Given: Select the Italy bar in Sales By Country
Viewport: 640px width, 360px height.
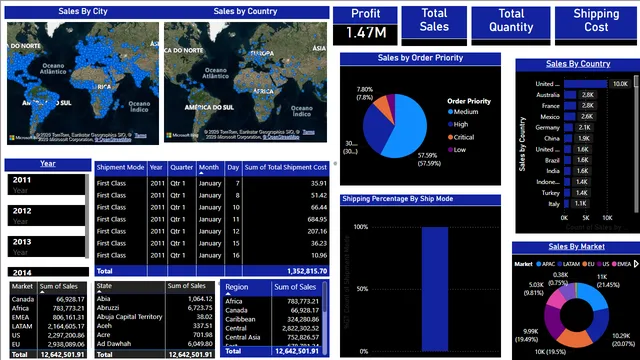Looking at the screenshot, I should (567, 203).
